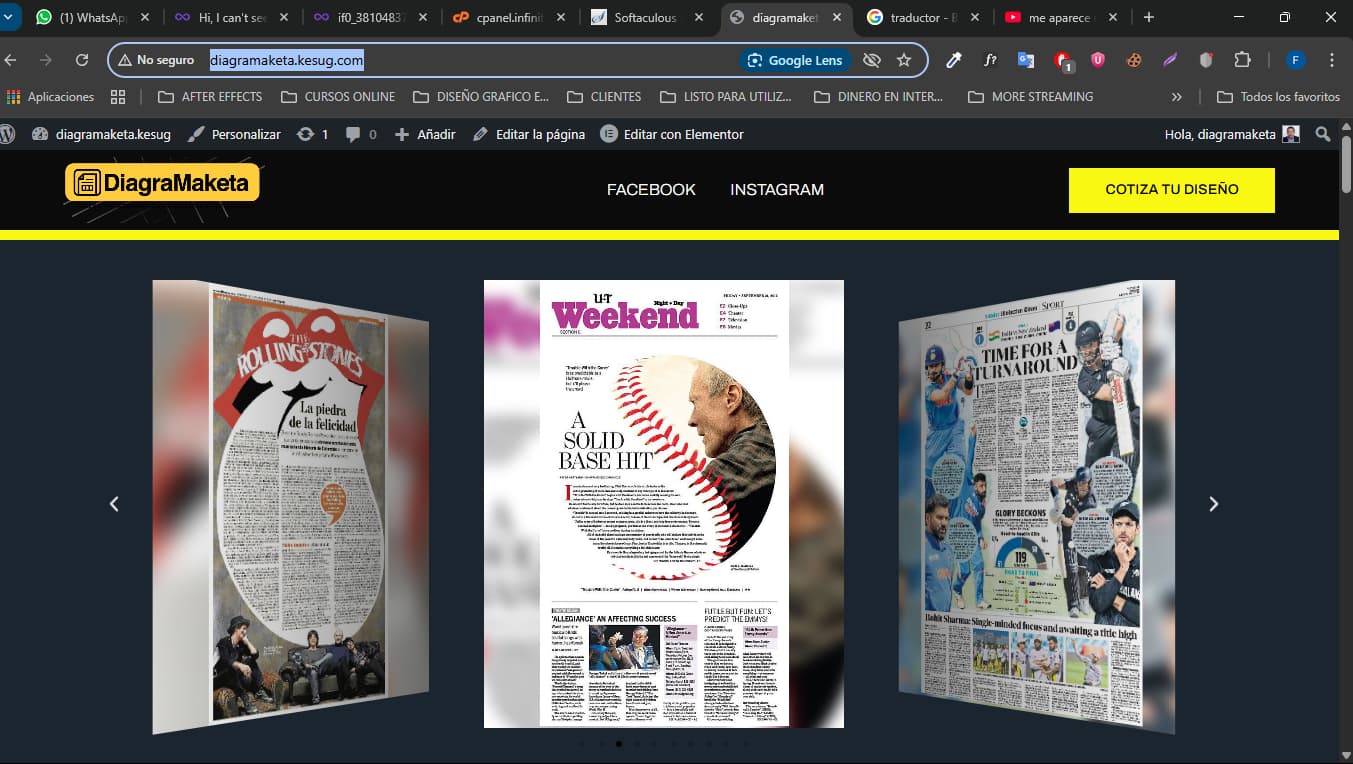Switch to the if0_381048 tab
The height and width of the screenshot is (764, 1353).
point(360,17)
